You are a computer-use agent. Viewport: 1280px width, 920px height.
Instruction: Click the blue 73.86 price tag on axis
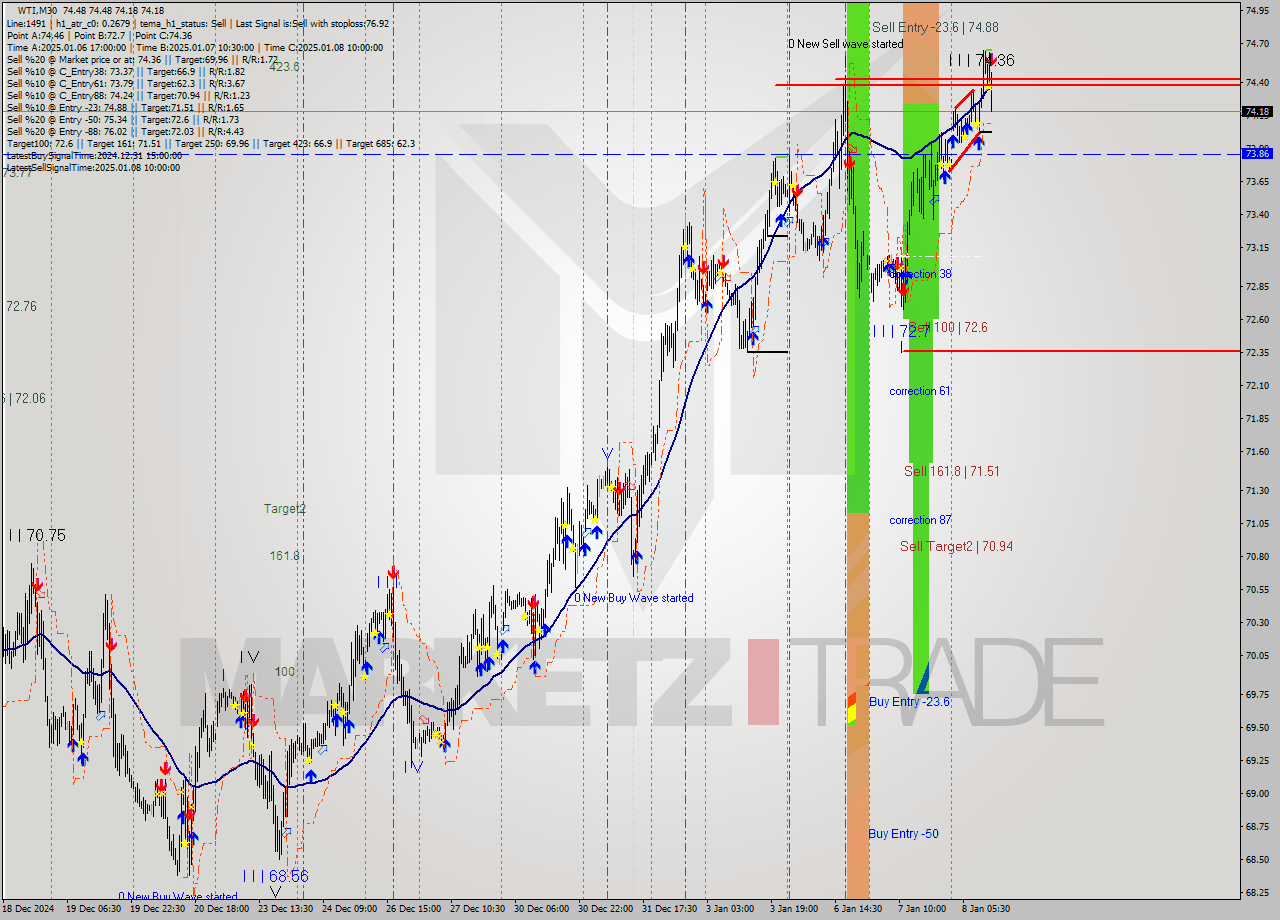point(1258,153)
